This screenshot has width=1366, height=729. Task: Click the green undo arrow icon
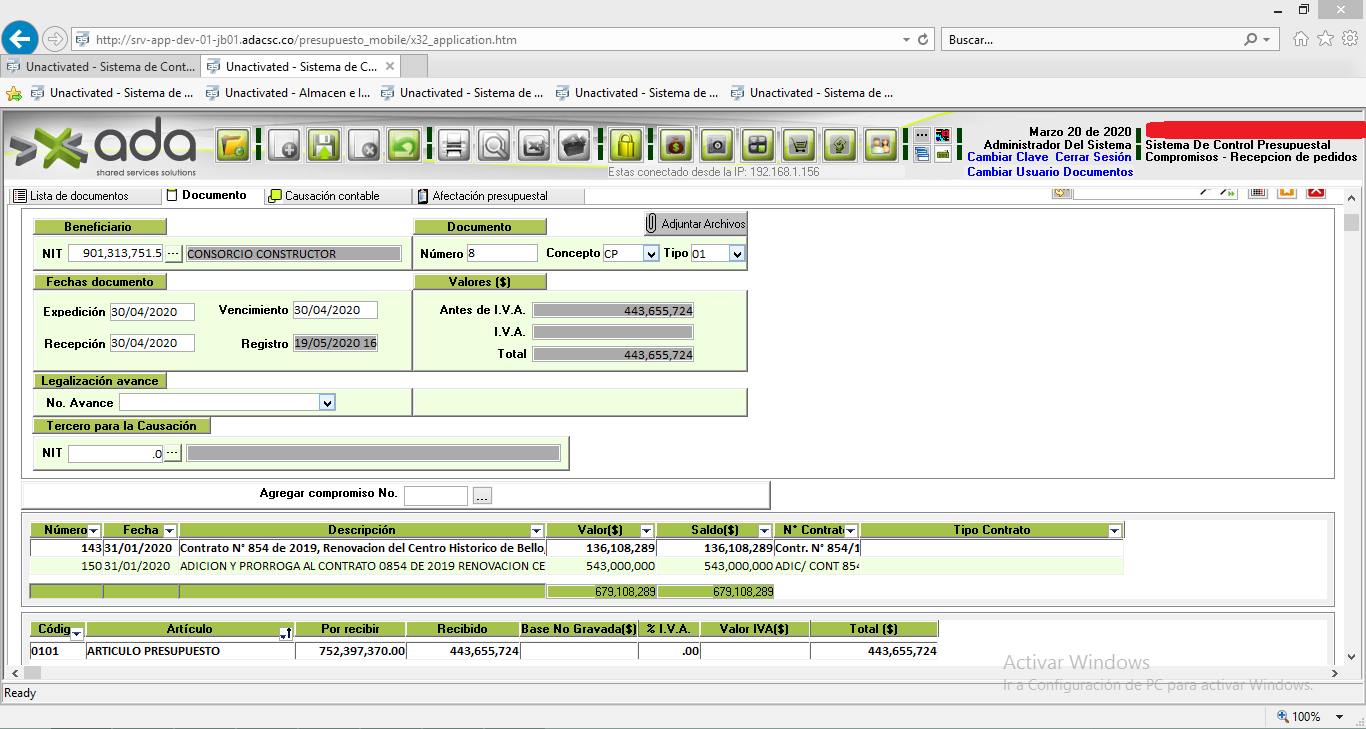click(403, 146)
